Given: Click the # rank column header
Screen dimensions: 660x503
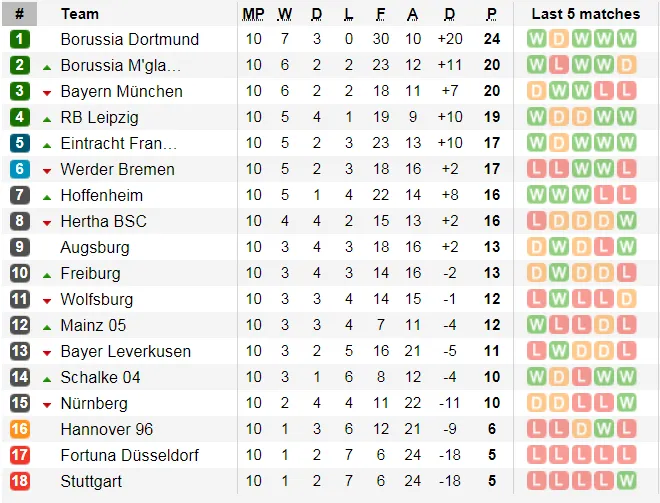Looking at the screenshot, I should 20,14.
